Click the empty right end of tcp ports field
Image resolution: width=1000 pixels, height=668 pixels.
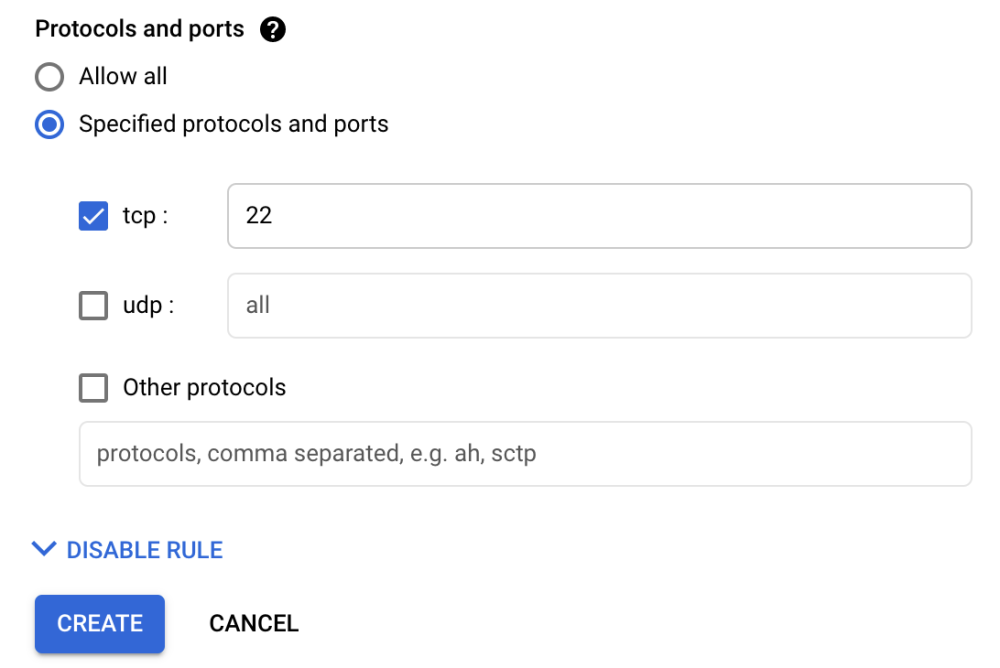click(900, 216)
